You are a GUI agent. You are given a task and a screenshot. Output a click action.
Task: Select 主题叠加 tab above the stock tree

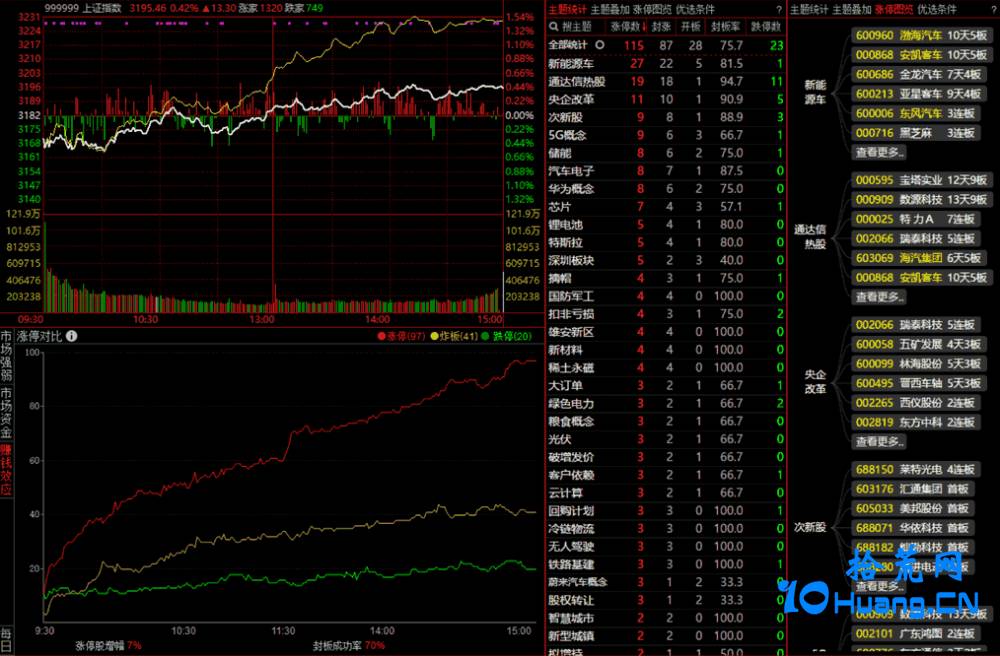click(x=851, y=10)
